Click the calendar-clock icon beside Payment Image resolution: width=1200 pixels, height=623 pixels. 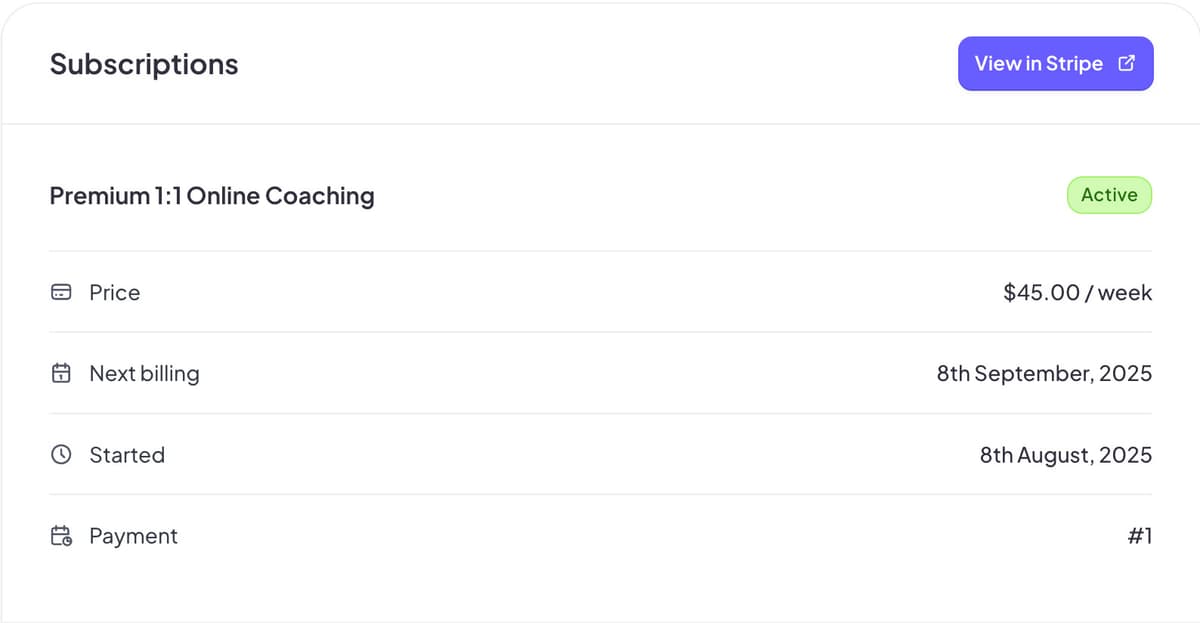pyautogui.click(x=61, y=536)
